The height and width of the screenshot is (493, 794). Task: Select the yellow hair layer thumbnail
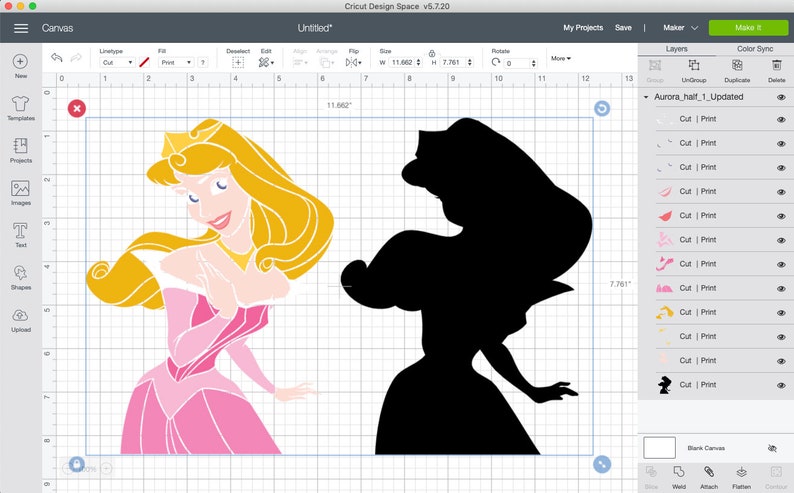pos(664,312)
